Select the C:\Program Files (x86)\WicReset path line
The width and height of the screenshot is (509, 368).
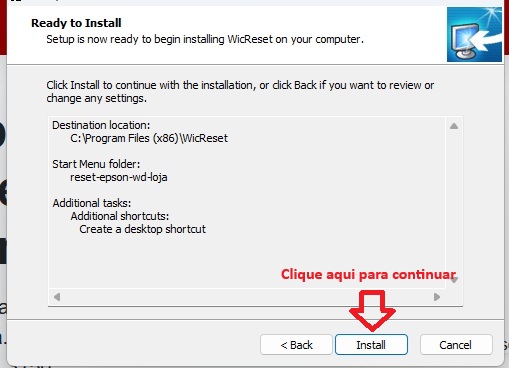coord(149,138)
